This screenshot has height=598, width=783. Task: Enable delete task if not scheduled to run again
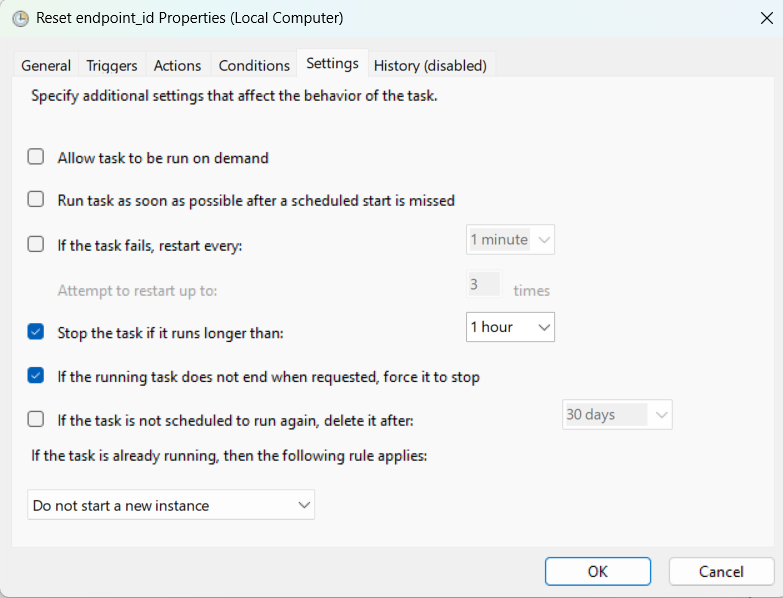[36, 419]
